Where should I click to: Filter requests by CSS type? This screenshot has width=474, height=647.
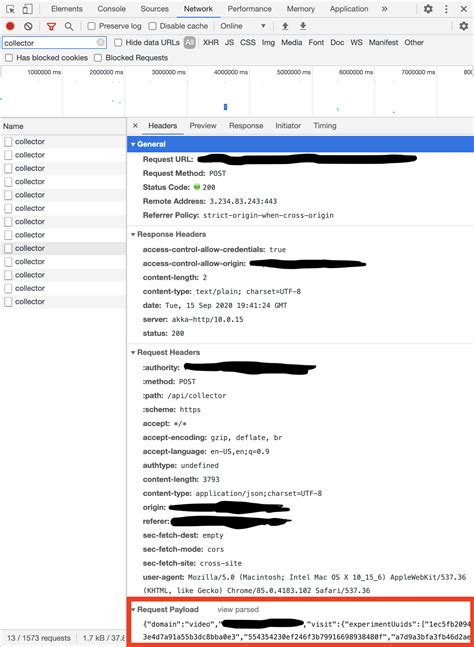[248, 43]
